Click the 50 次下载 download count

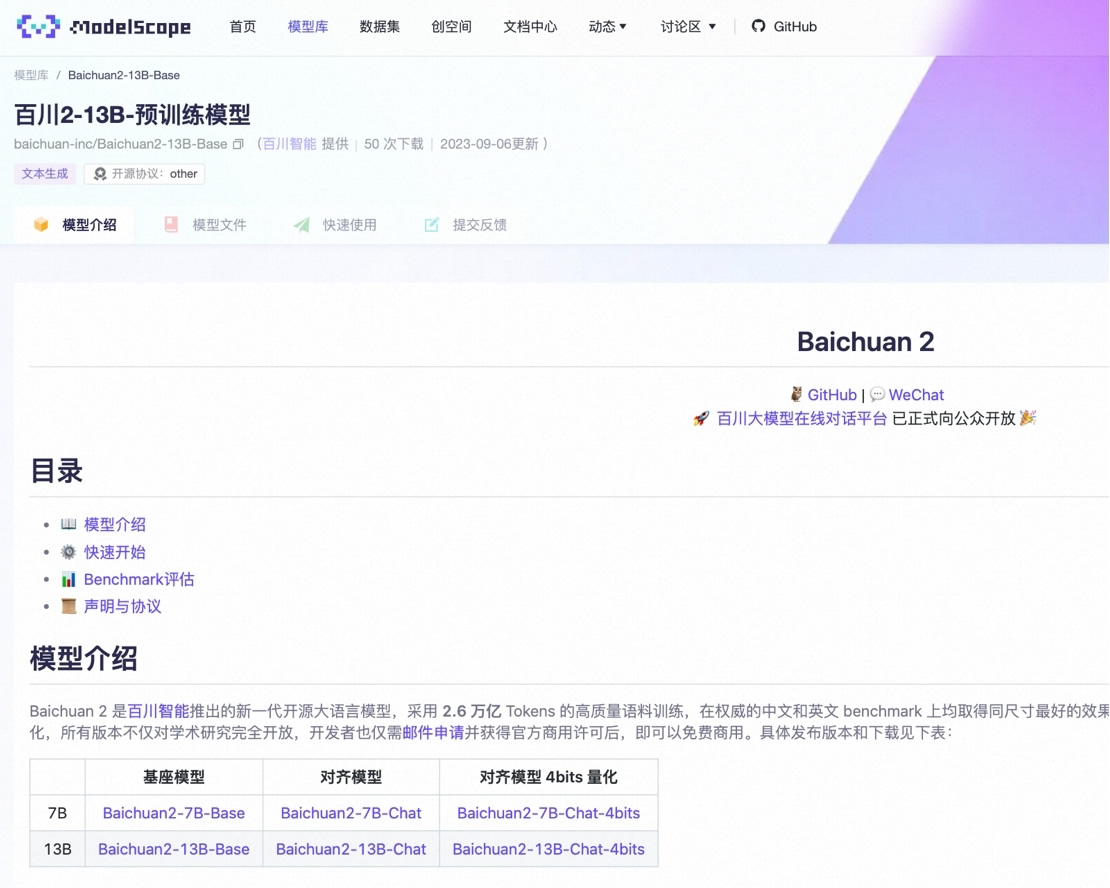tap(394, 144)
